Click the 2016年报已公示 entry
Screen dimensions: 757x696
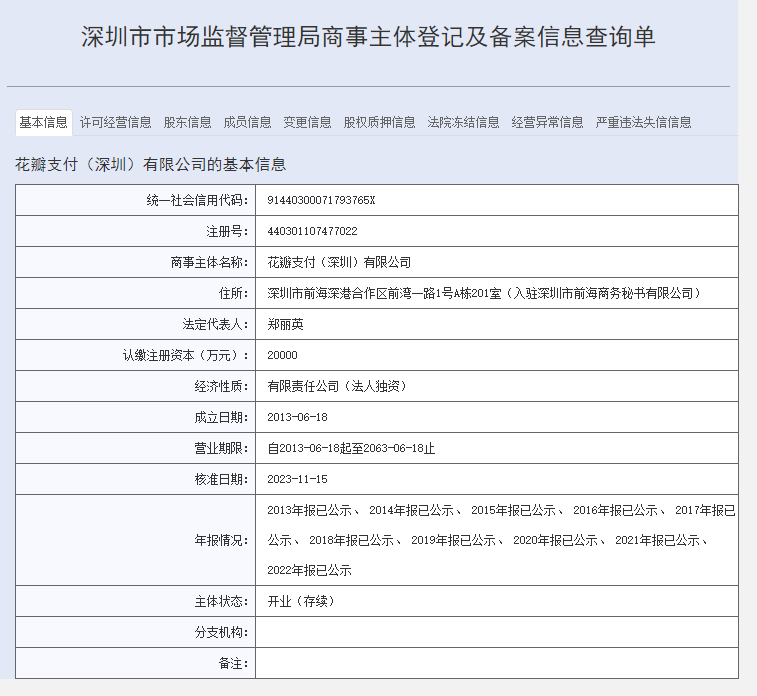615,510
